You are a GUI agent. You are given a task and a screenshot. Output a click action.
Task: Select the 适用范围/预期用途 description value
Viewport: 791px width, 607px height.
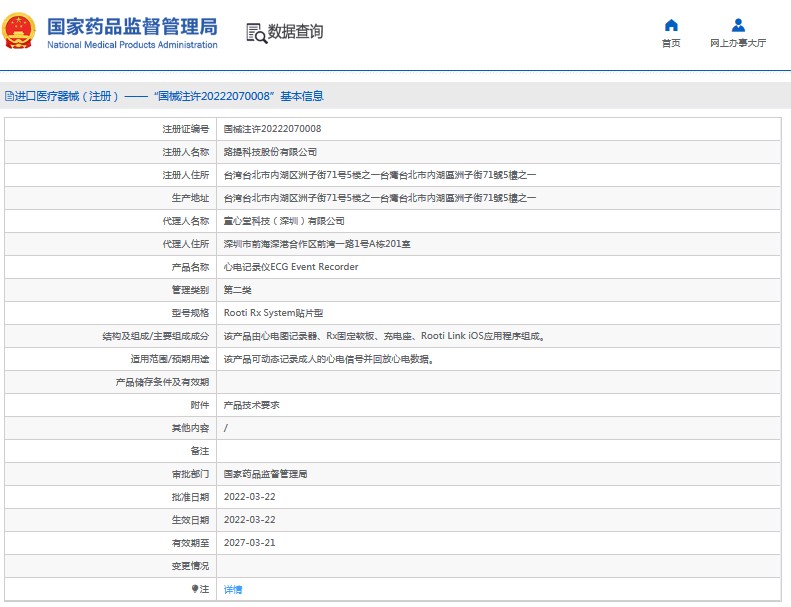tap(329, 359)
